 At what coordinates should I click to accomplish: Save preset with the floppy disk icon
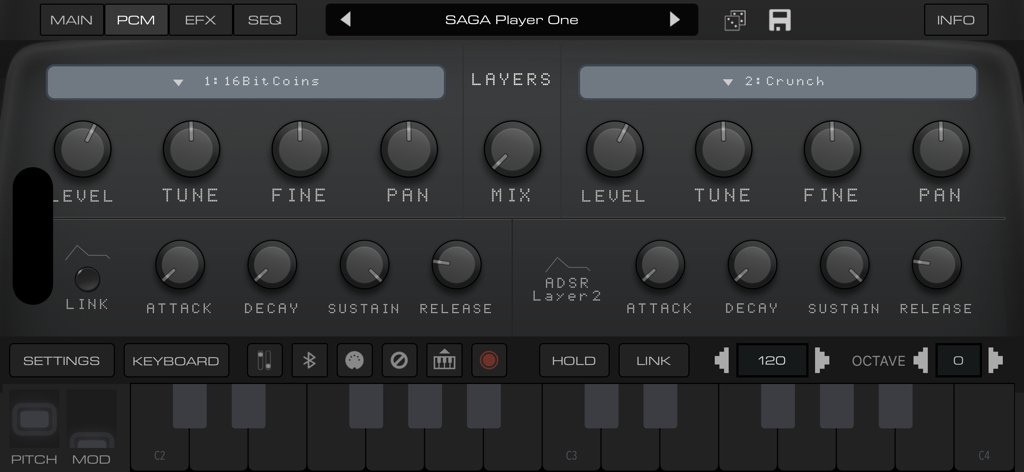point(780,20)
